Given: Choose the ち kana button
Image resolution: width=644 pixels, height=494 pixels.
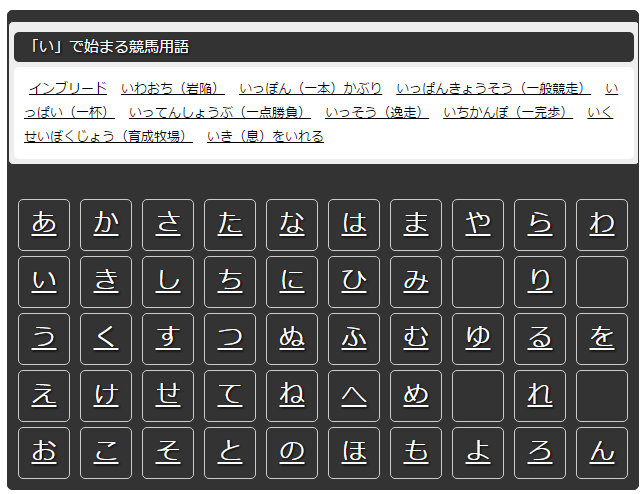Looking at the screenshot, I should point(230,282).
